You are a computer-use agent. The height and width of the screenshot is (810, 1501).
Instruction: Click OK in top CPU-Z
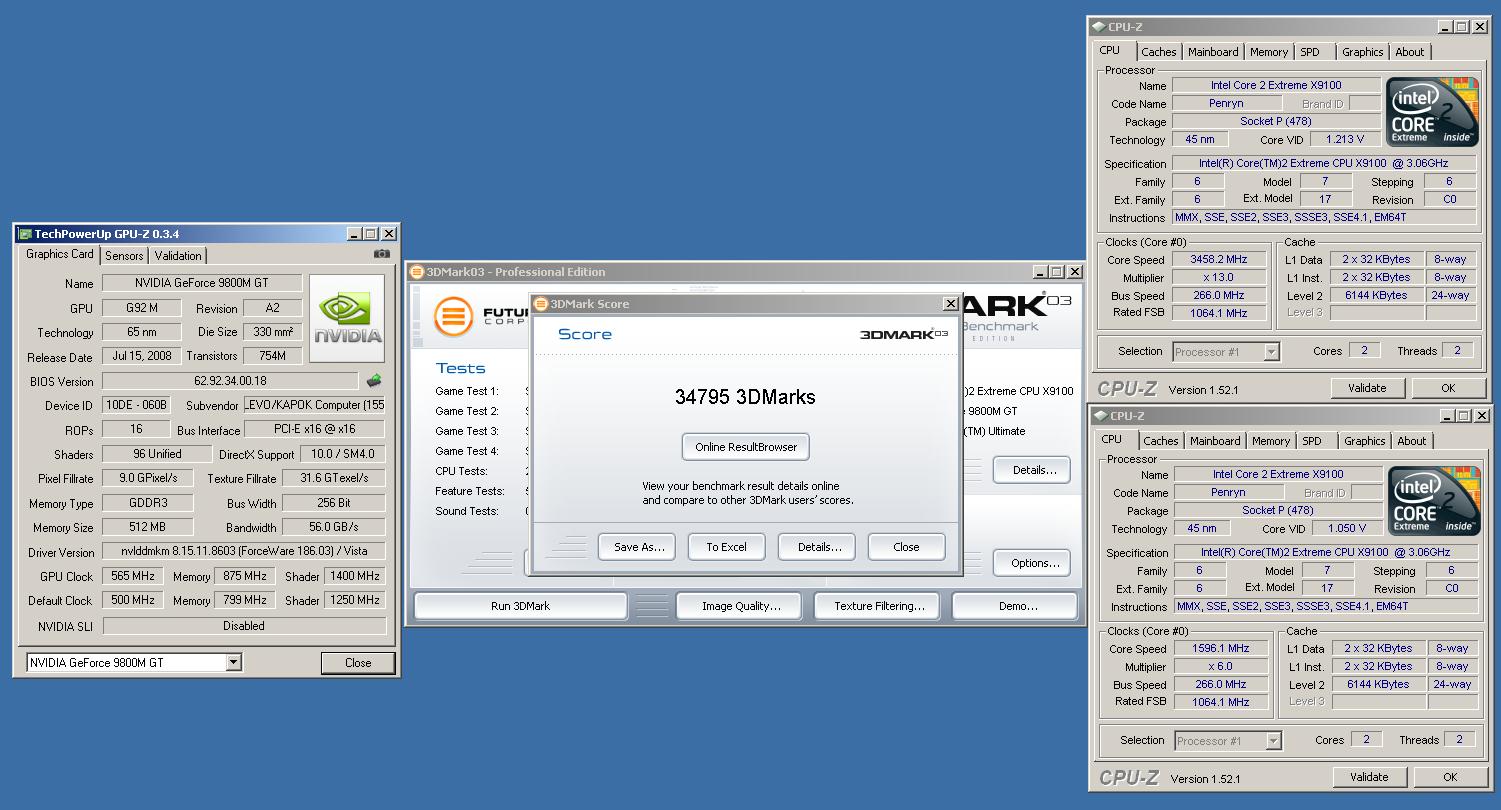[1448, 388]
